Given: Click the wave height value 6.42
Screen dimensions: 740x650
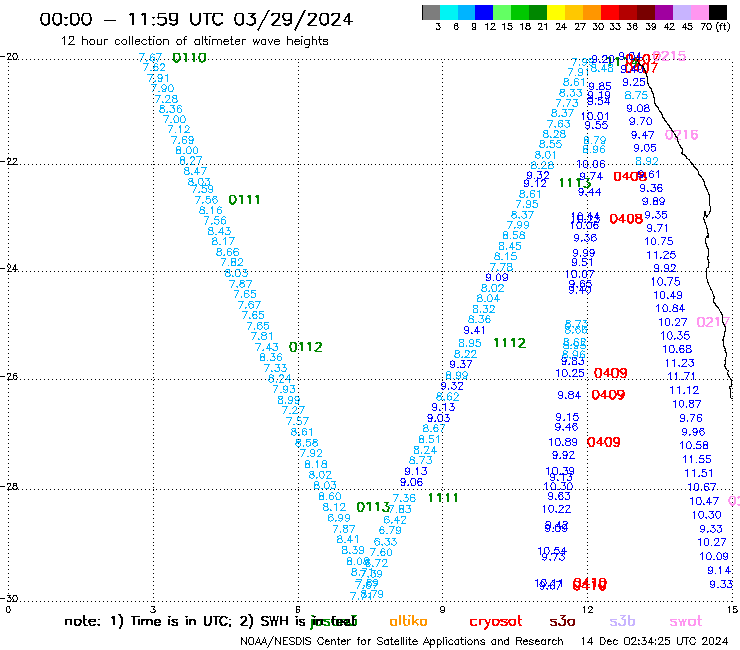Looking at the screenshot, I should pos(395,520).
